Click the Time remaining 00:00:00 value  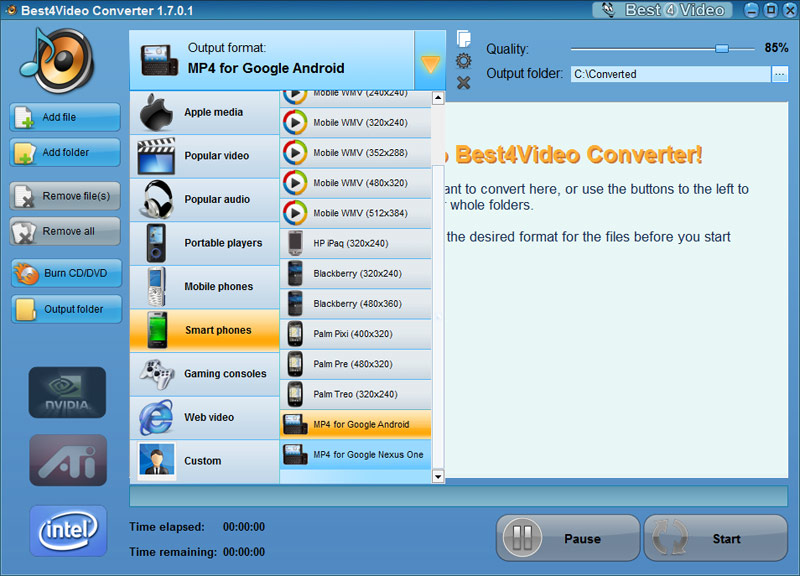244,552
